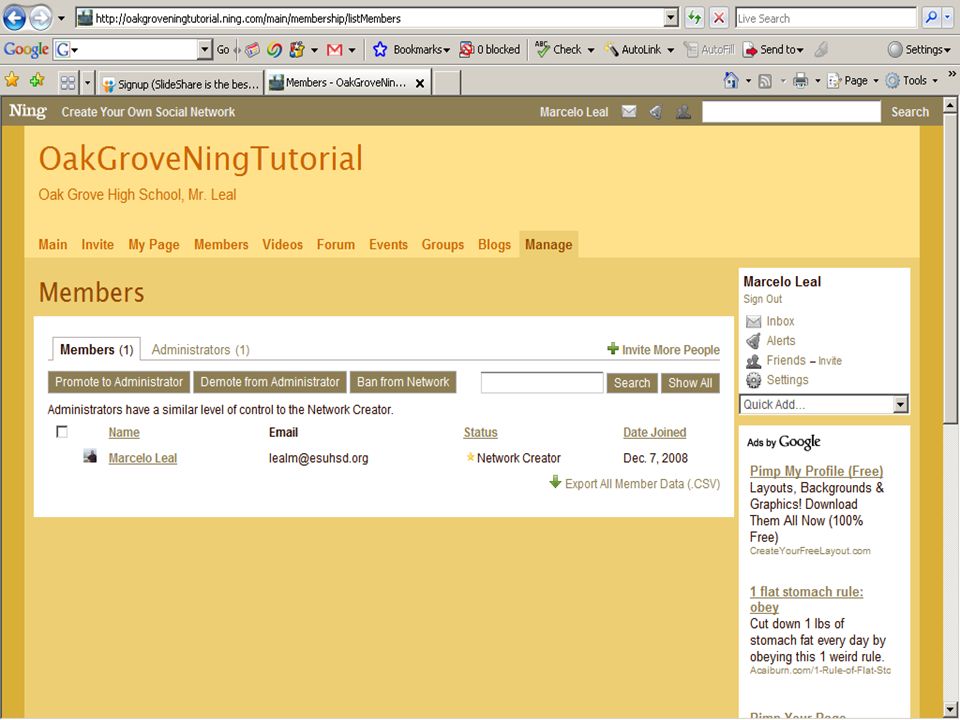Click the scrollbar down arrow at the bottom
Viewport: 960px width, 720px height.
[950, 709]
